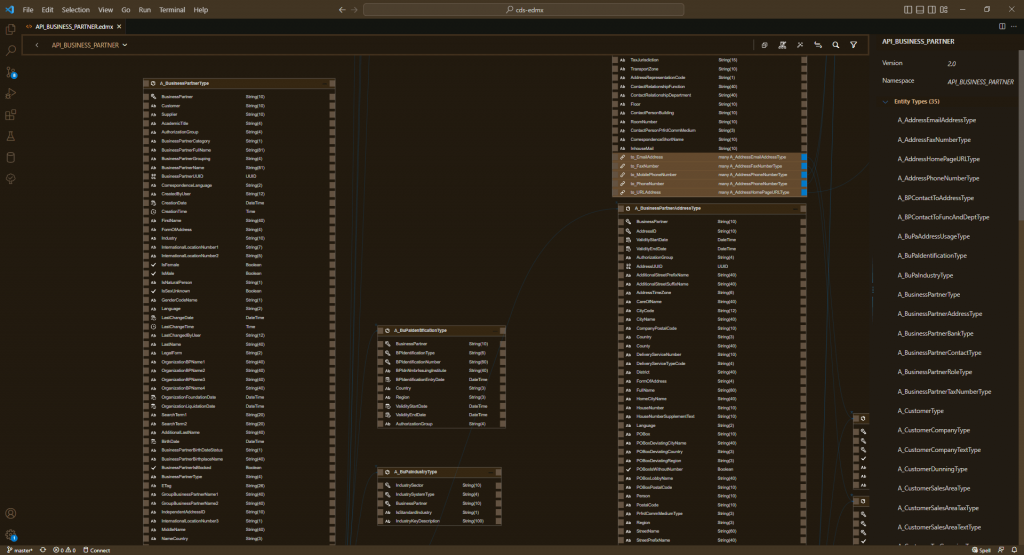Open the Edit menu

click(x=48, y=10)
